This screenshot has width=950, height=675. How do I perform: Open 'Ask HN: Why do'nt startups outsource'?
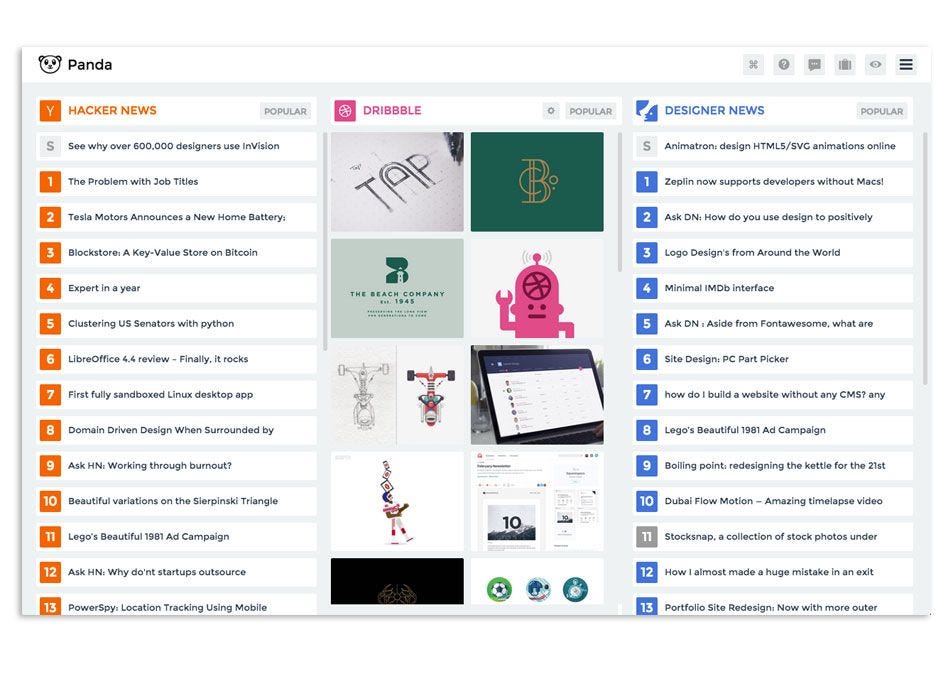click(x=176, y=572)
